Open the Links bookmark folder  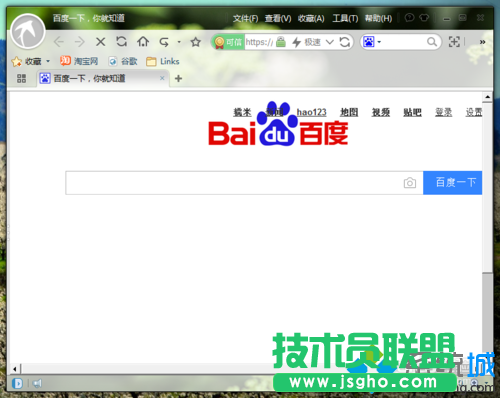pyautogui.click(x=163, y=61)
